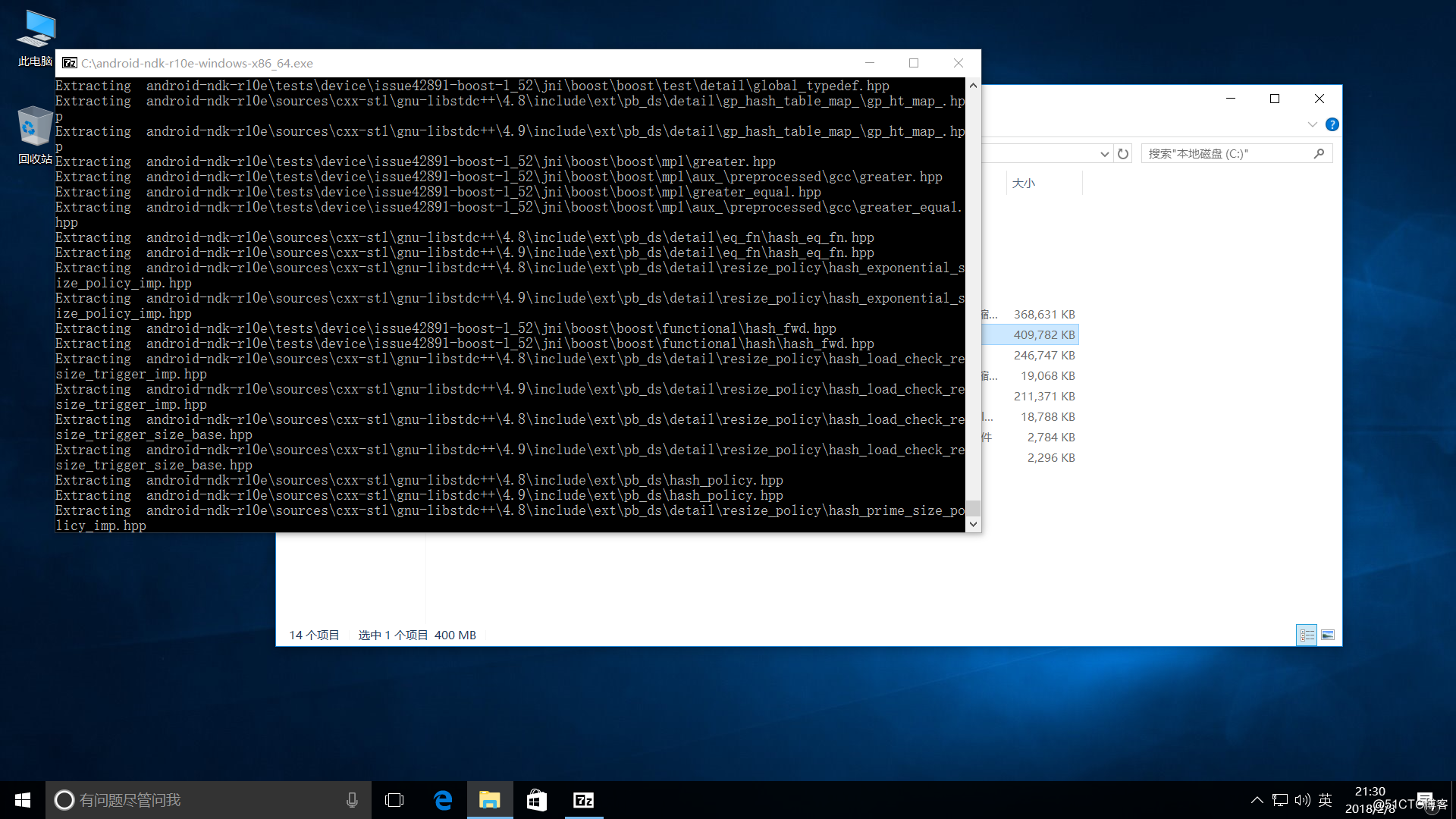Open the Store app from taskbar
The height and width of the screenshot is (819, 1456).
pyautogui.click(x=537, y=799)
